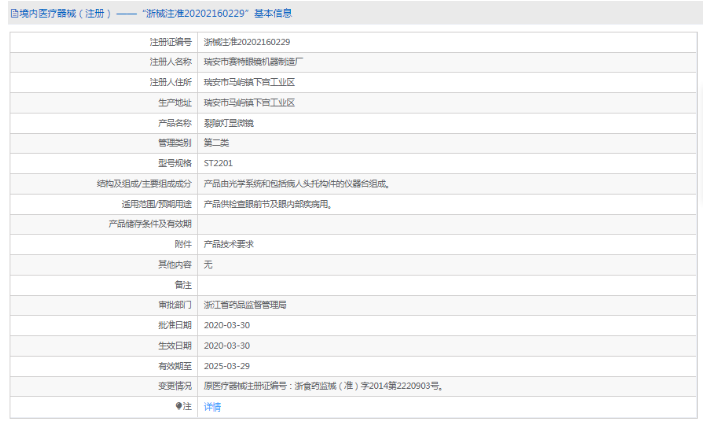Select the 批准日期 value 2020-03-30

point(226,325)
